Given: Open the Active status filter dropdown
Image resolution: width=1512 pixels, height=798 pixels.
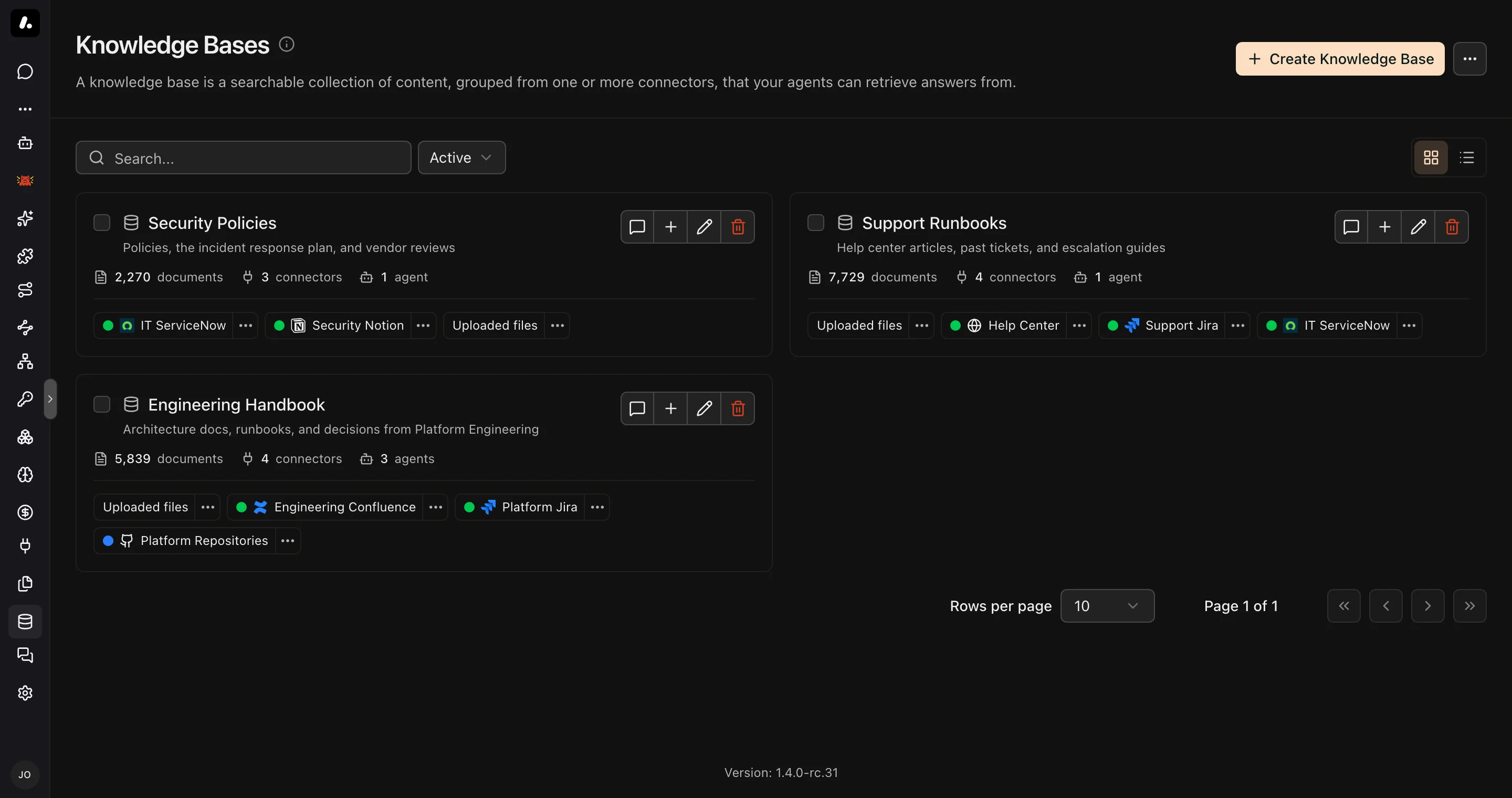Looking at the screenshot, I should (461, 157).
